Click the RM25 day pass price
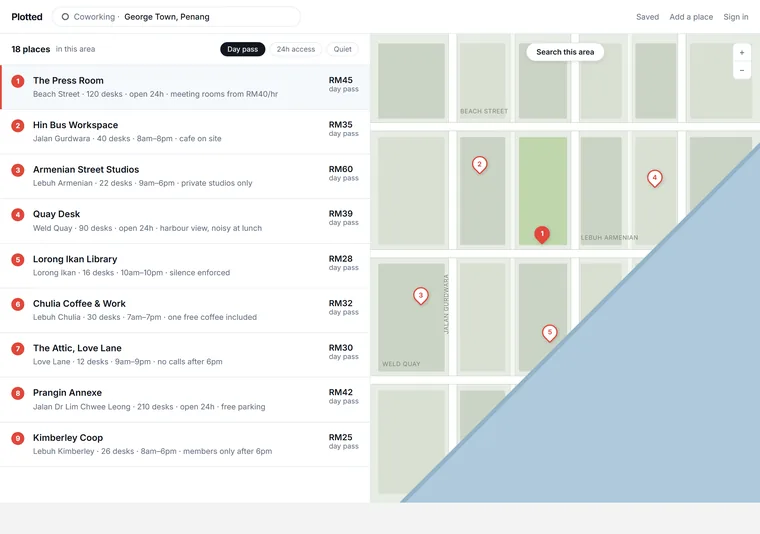This screenshot has width=760, height=534. 344,441
